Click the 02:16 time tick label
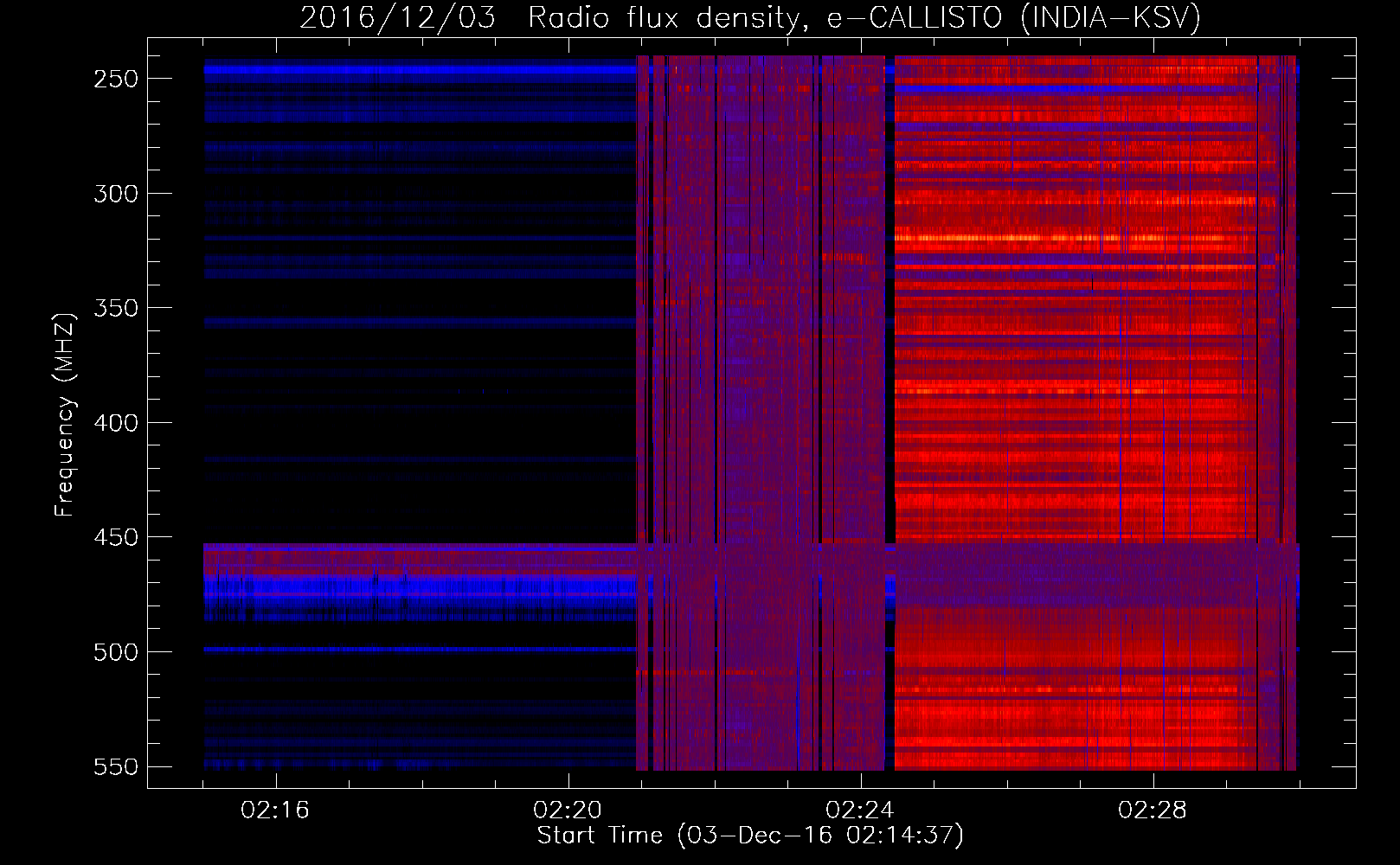The image size is (1400, 865). [275, 811]
